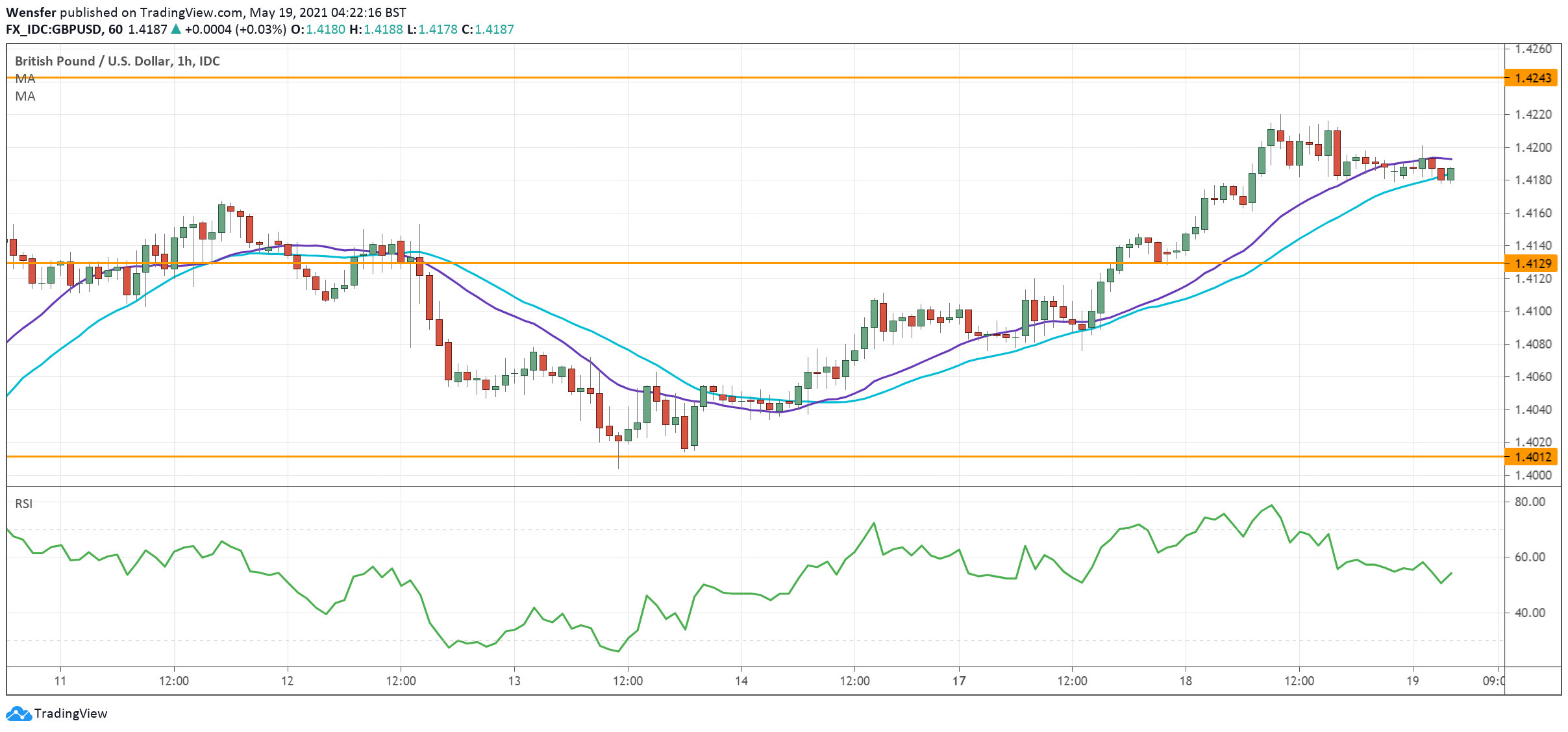Select the 1.4243 orange price label
Viewport: 1568px width, 732px height.
tap(1532, 79)
